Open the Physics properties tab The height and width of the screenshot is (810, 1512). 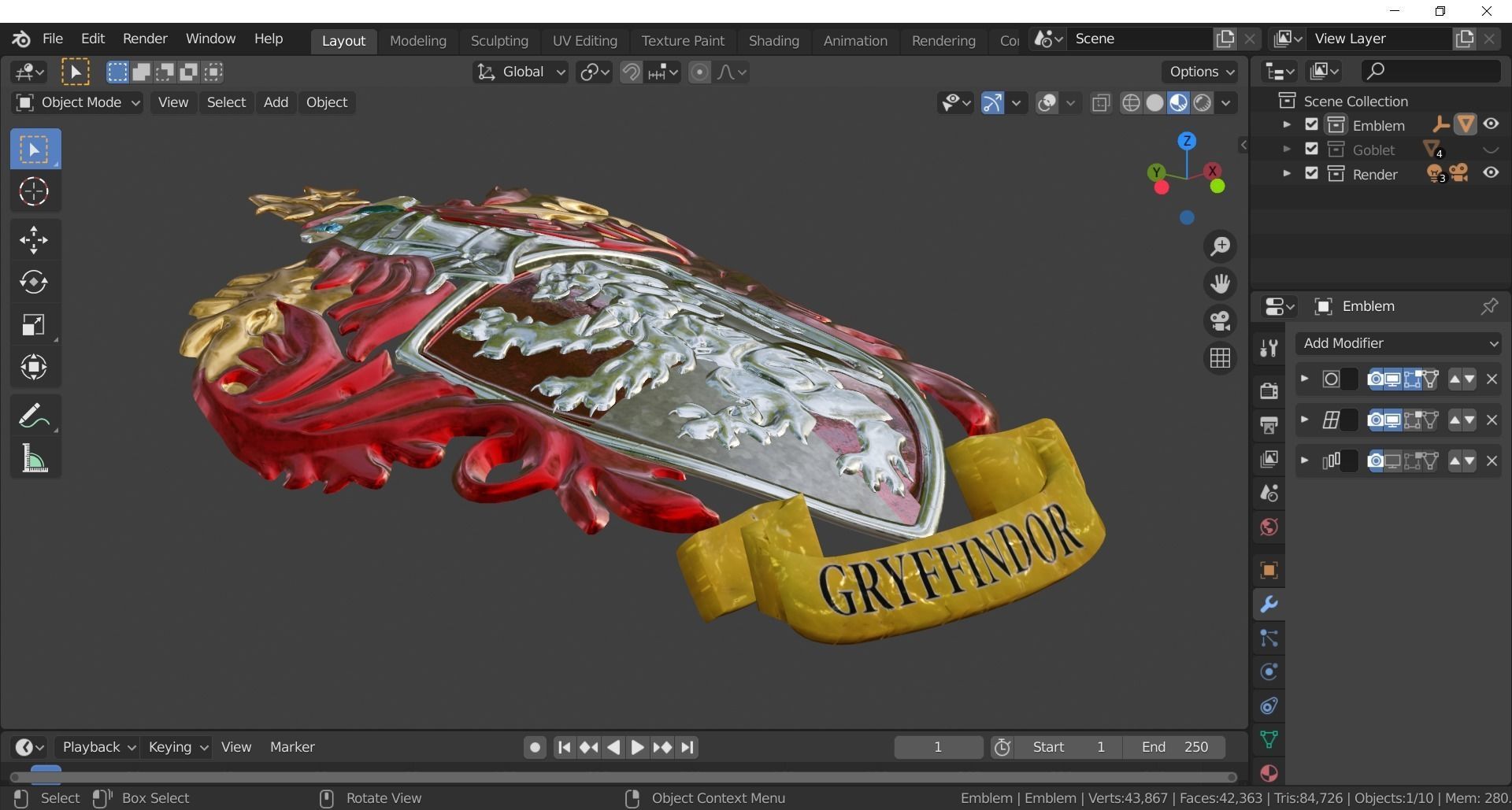point(1269,672)
